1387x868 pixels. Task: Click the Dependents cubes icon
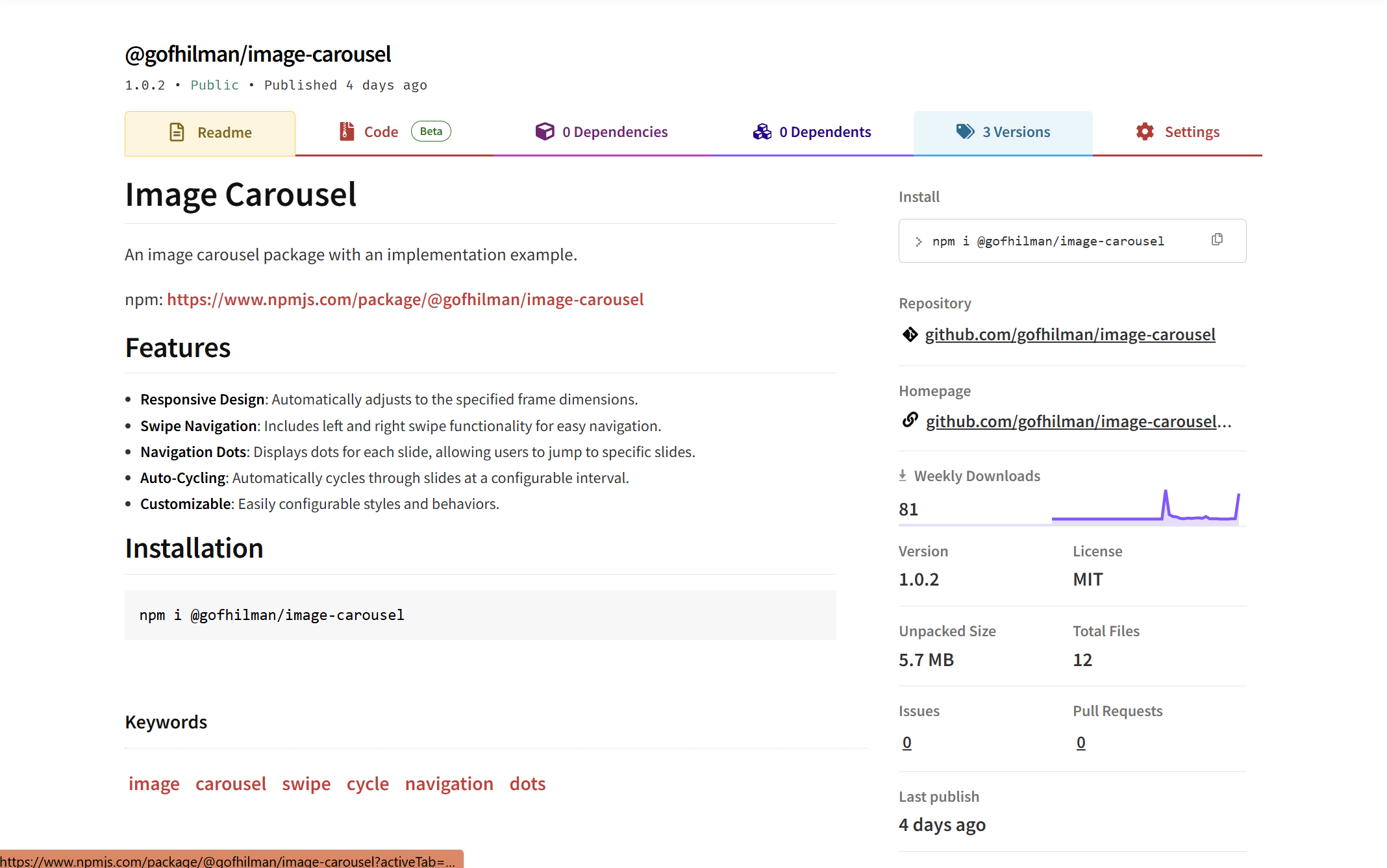pos(762,132)
